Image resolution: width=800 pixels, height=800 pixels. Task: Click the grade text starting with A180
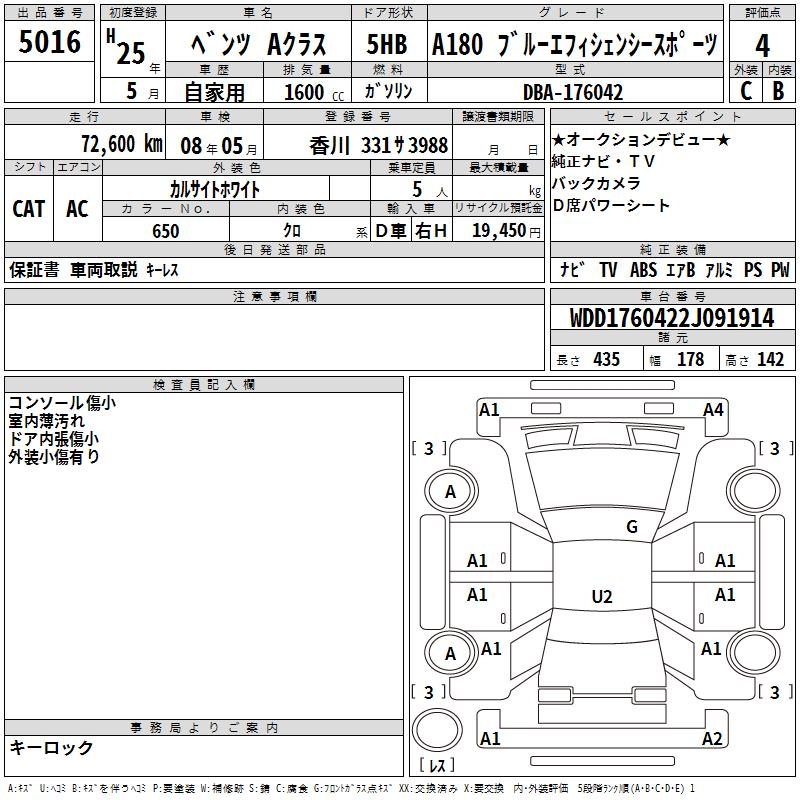[575, 44]
